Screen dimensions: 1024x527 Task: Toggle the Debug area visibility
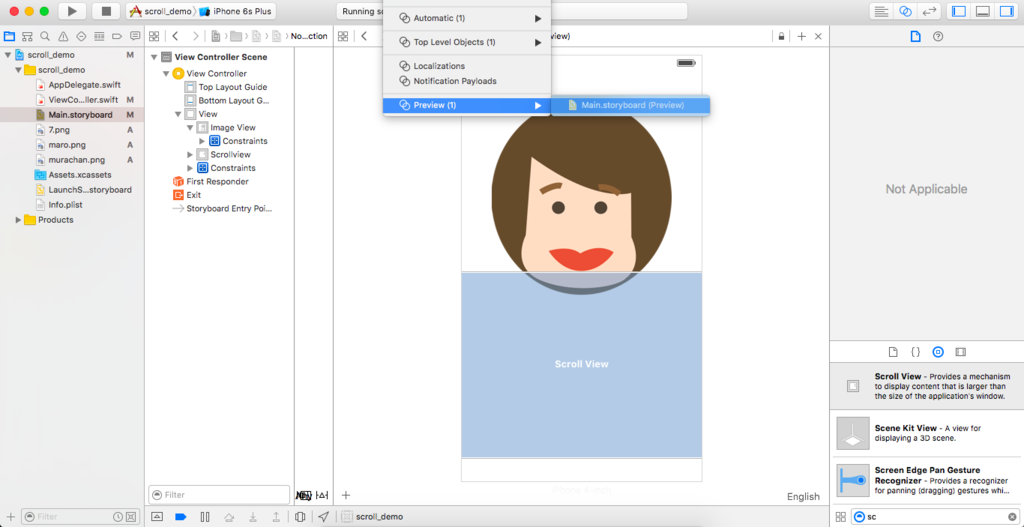tap(982, 11)
